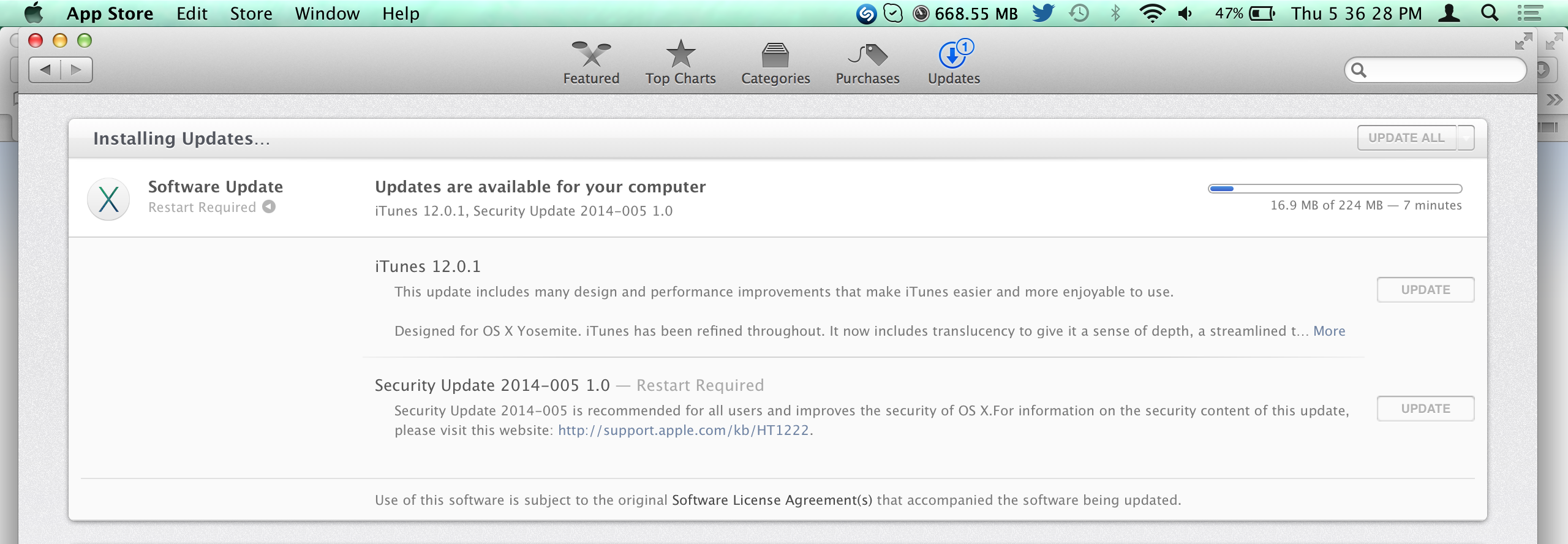1568x544 pixels.
Task: Open the Featured section
Action: pos(591,62)
